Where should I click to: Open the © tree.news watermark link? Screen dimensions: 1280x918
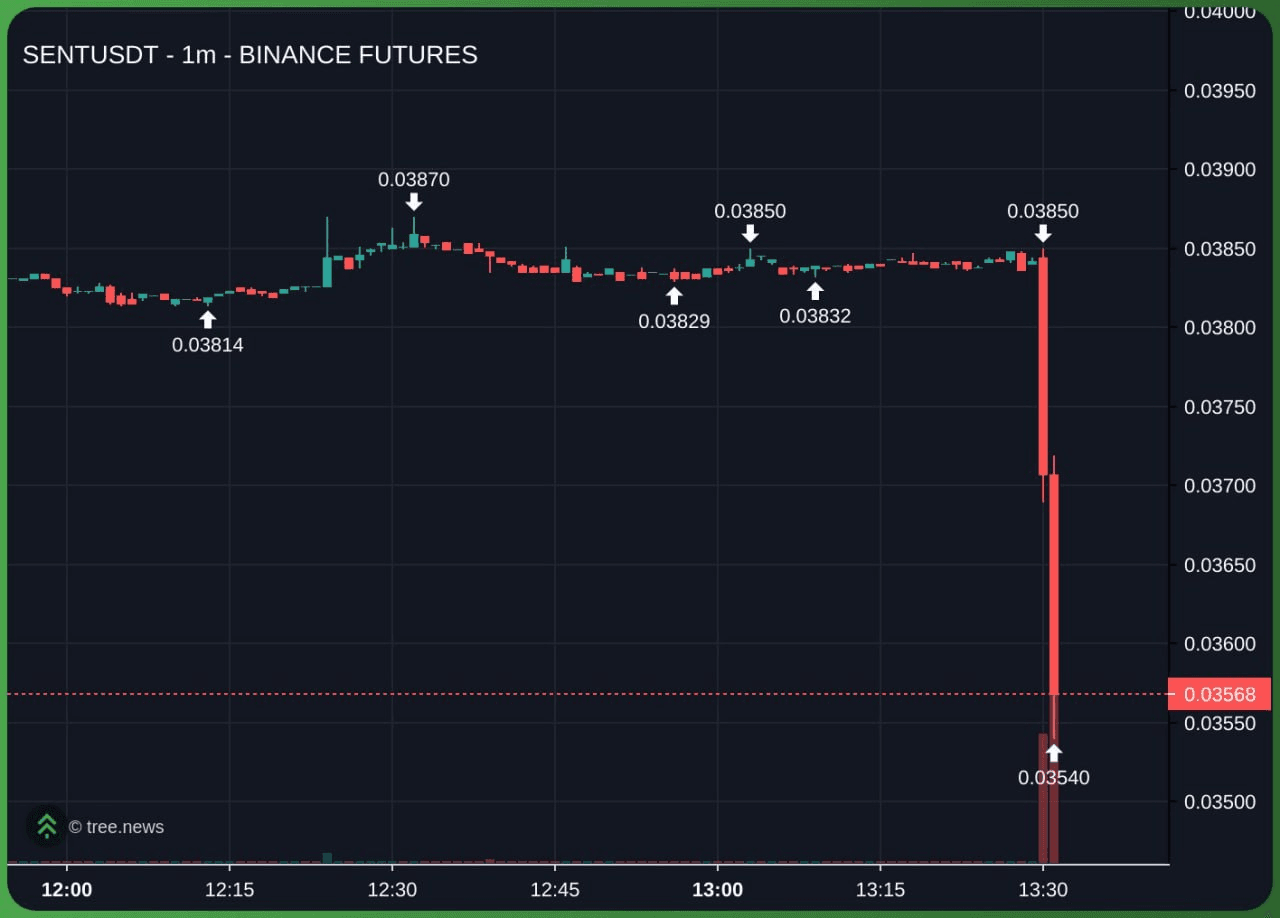point(116,827)
